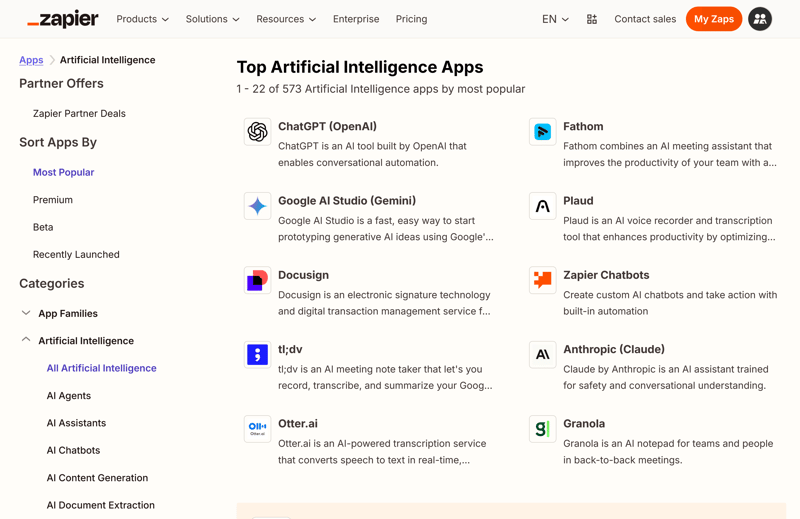The height and width of the screenshot is (519, 800).
Task: Open the Granola app icon
Action: [x=542, y=429]
